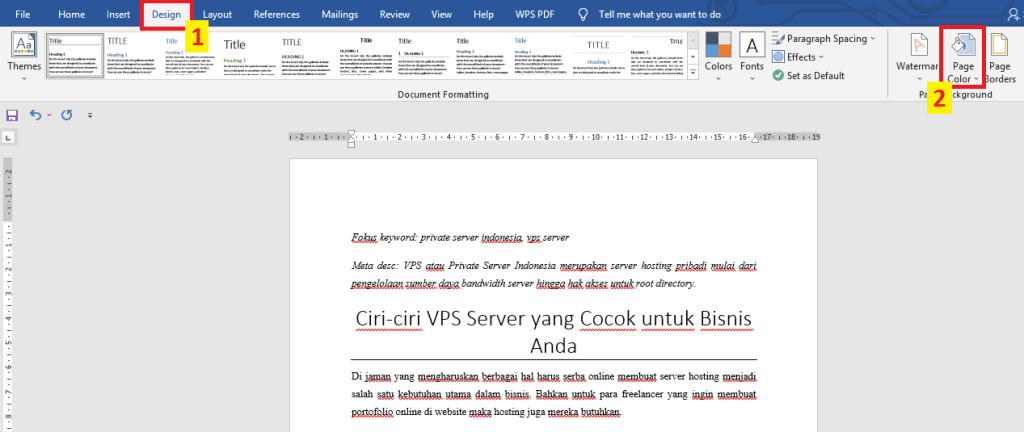Redo the last action

coord(66,115)
